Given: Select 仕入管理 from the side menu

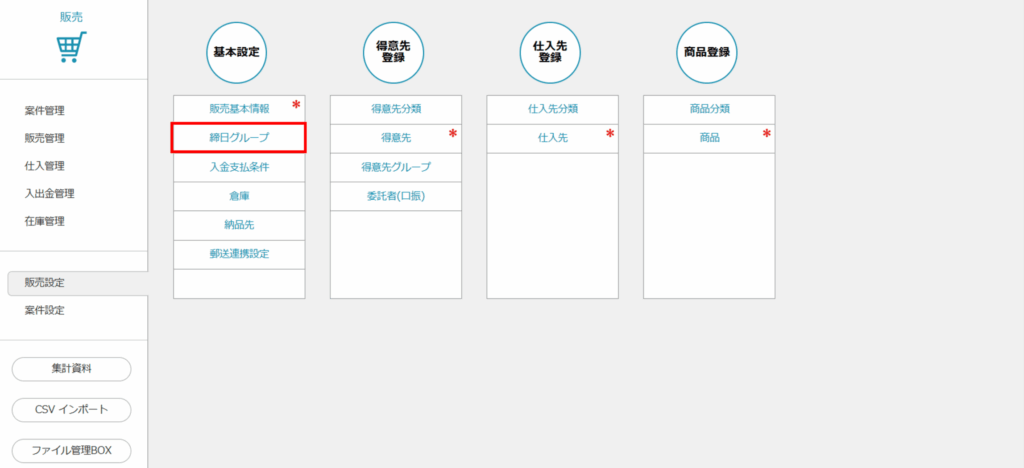Looking at the screenshot, I should coord(45,166).
